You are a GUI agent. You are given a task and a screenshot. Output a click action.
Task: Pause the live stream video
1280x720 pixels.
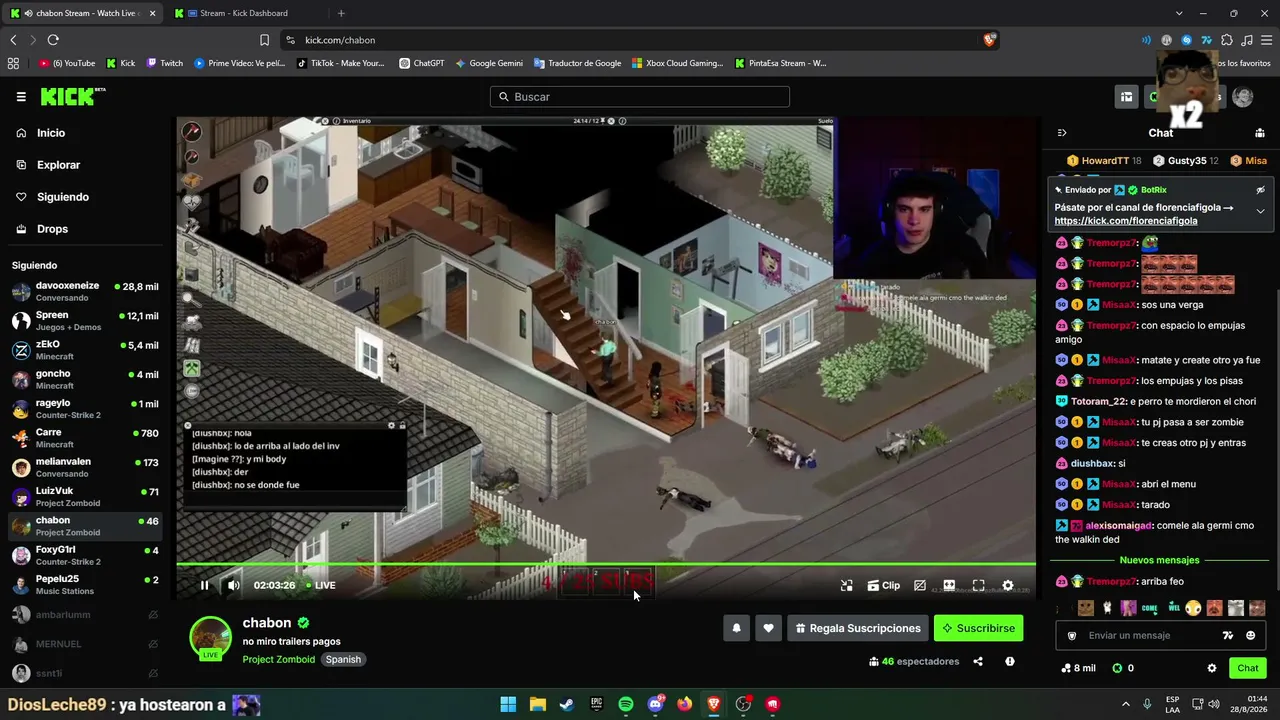click(x=204, y=585)
